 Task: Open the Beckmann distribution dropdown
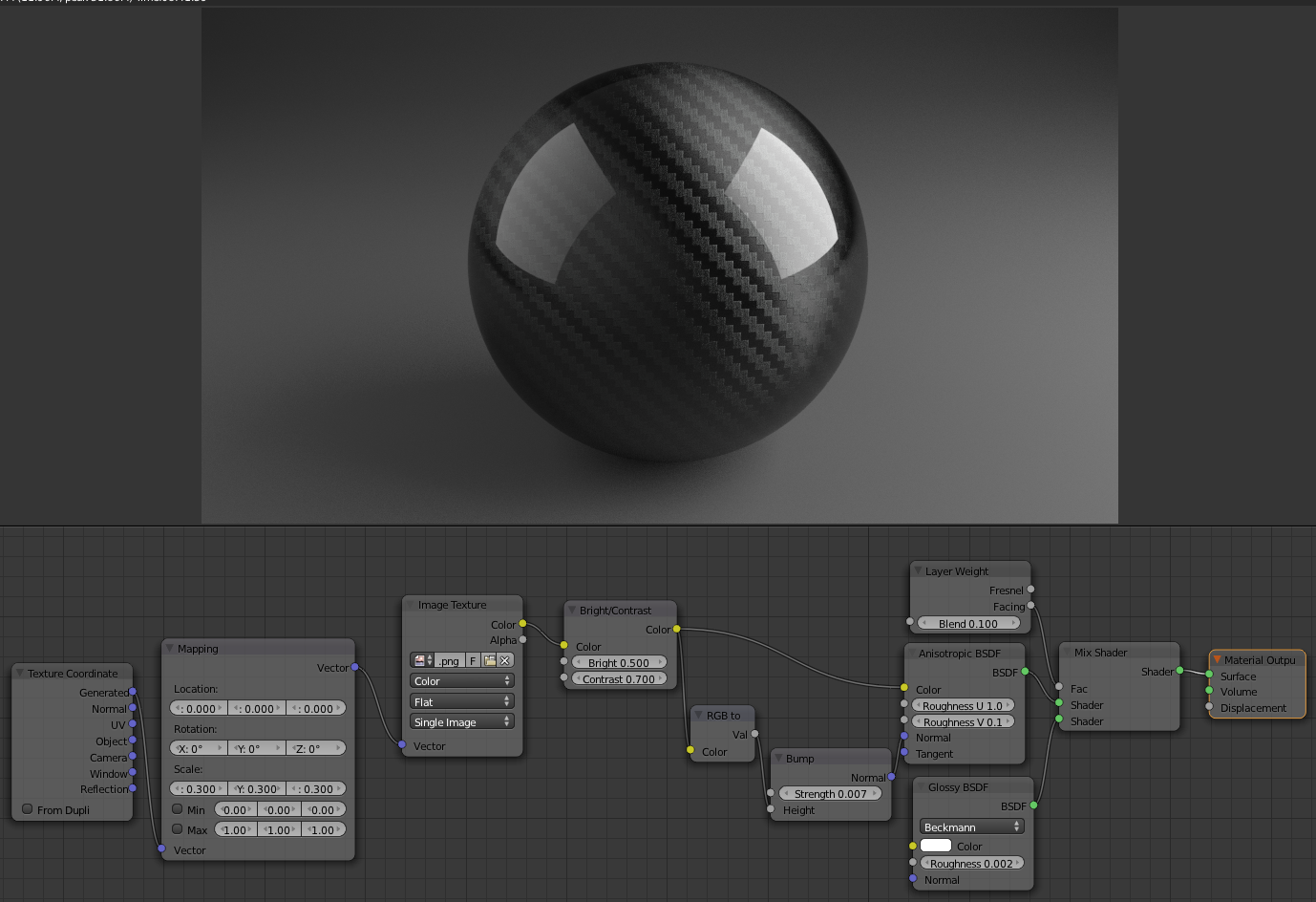pyautogui.click(x=971, y=827)
